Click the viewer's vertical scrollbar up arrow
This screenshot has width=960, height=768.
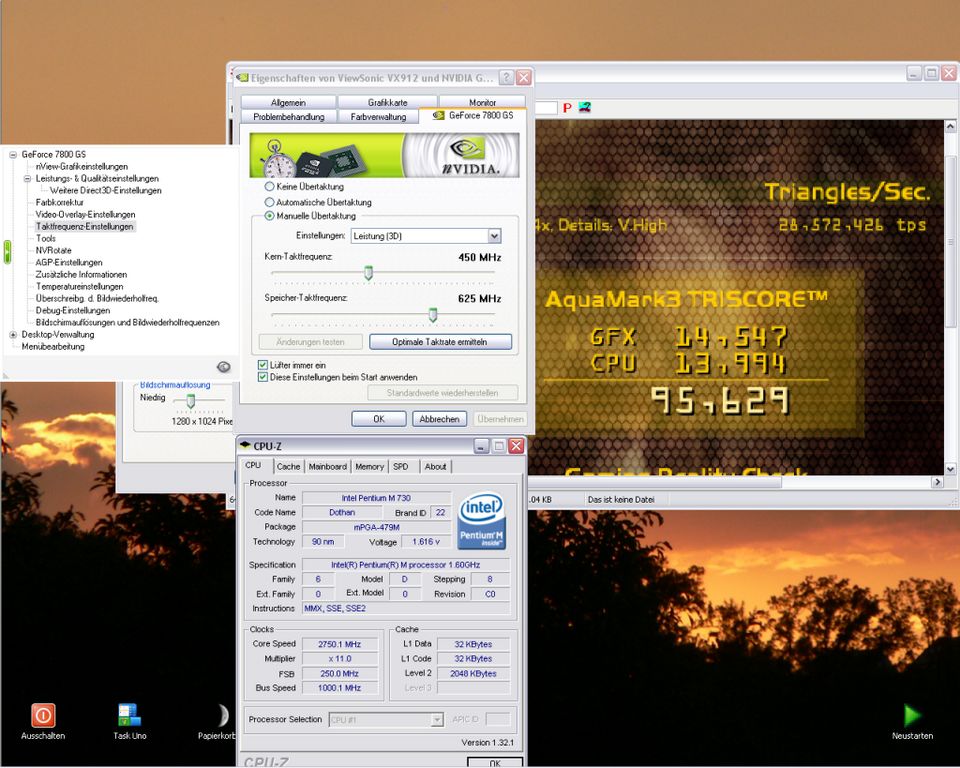point(950,126)
